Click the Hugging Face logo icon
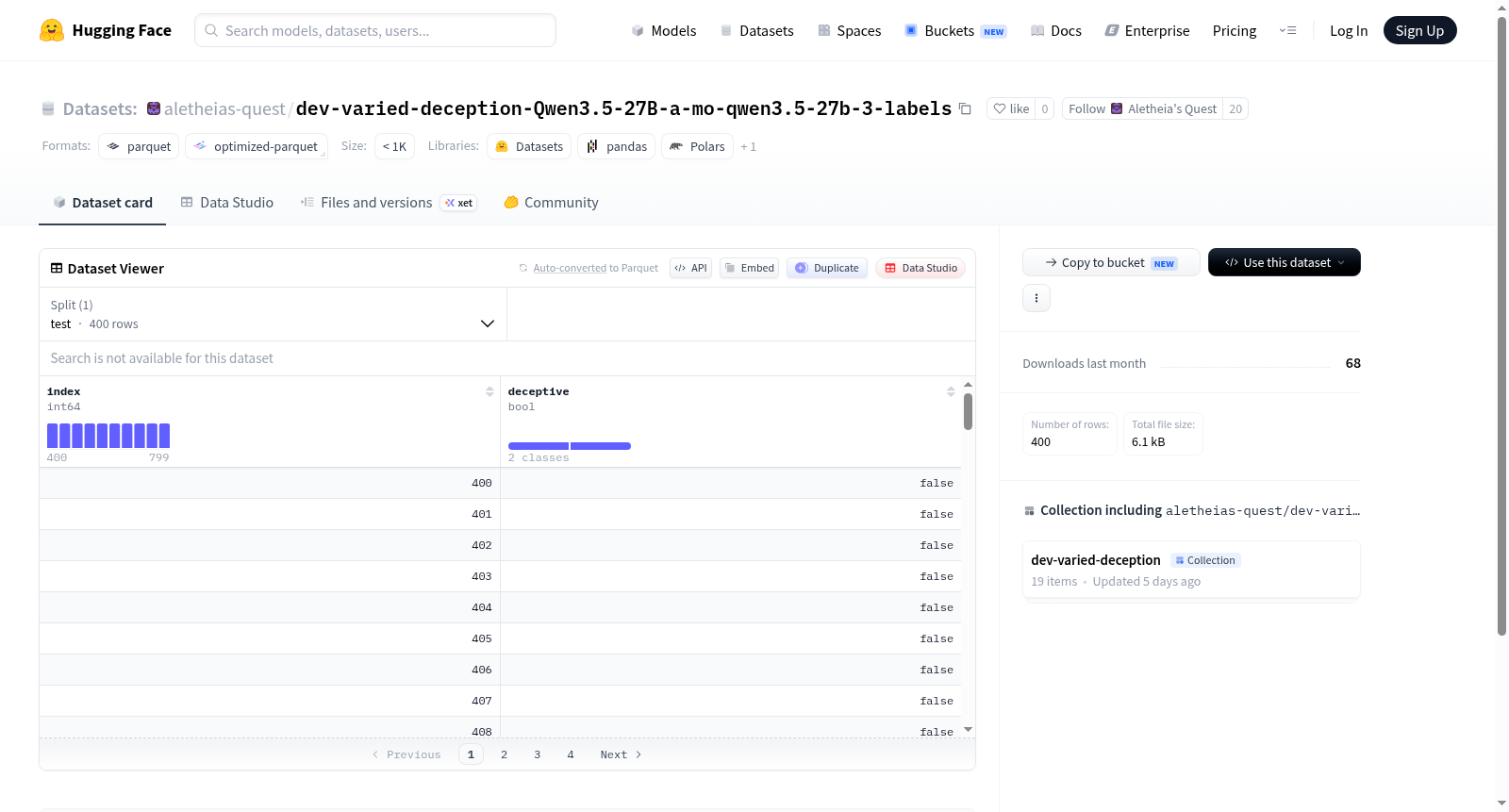The image size is (1509, 812). pyautogui.click(x=52, y=30)
